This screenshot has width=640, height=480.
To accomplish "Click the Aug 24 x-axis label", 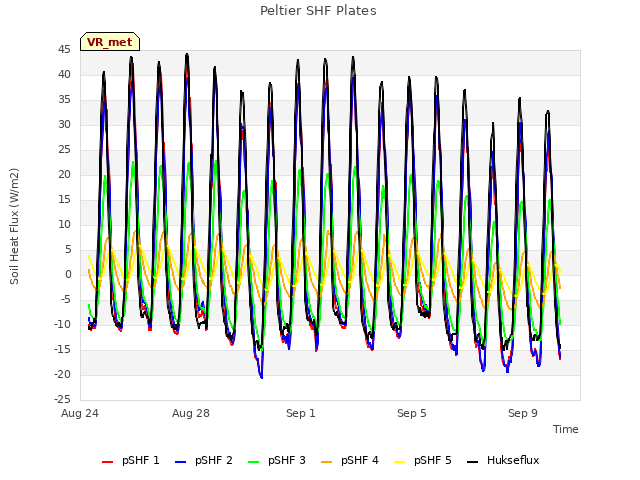I will tap(80, 413).
